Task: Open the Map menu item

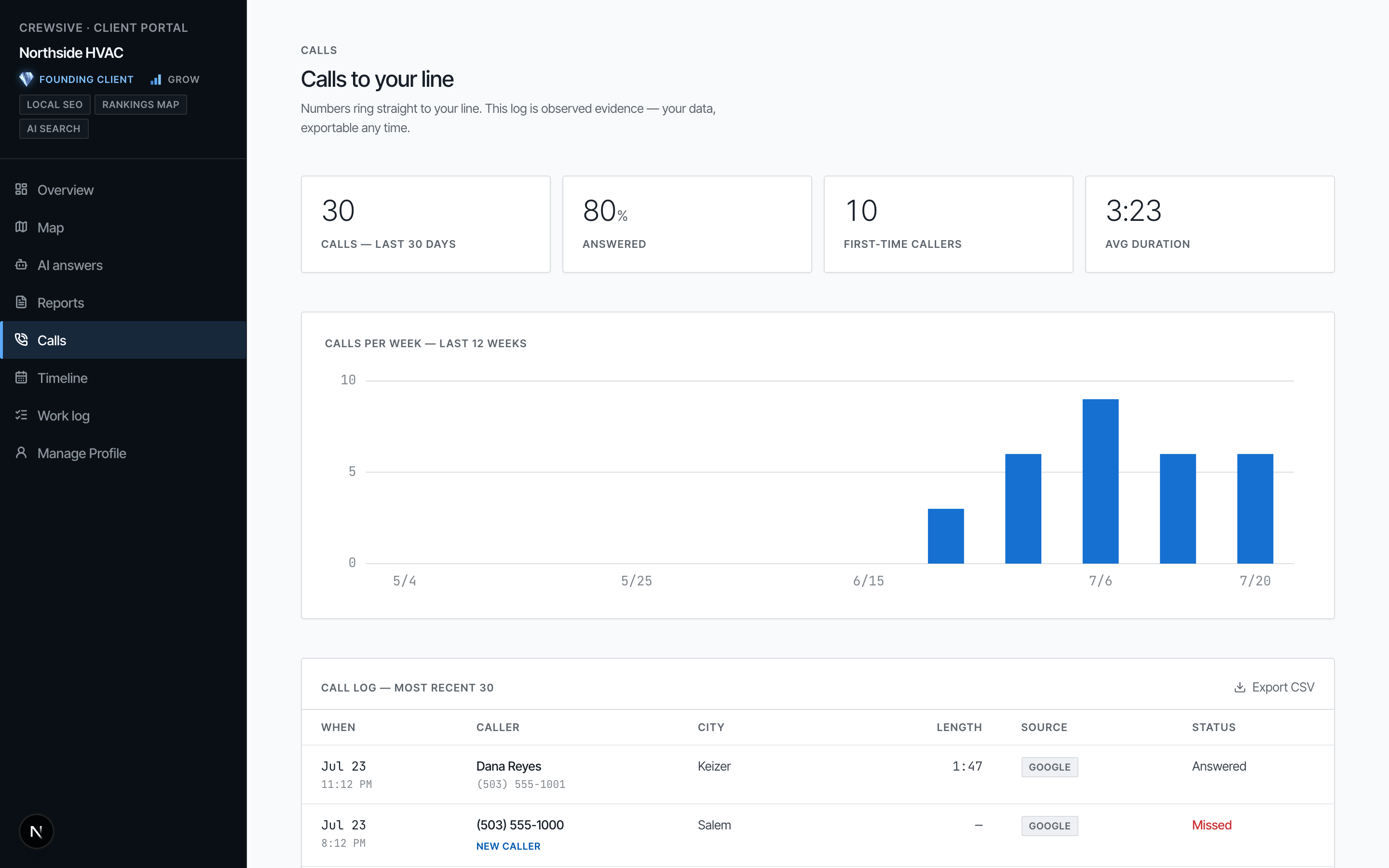Action: tap(123, 227)
